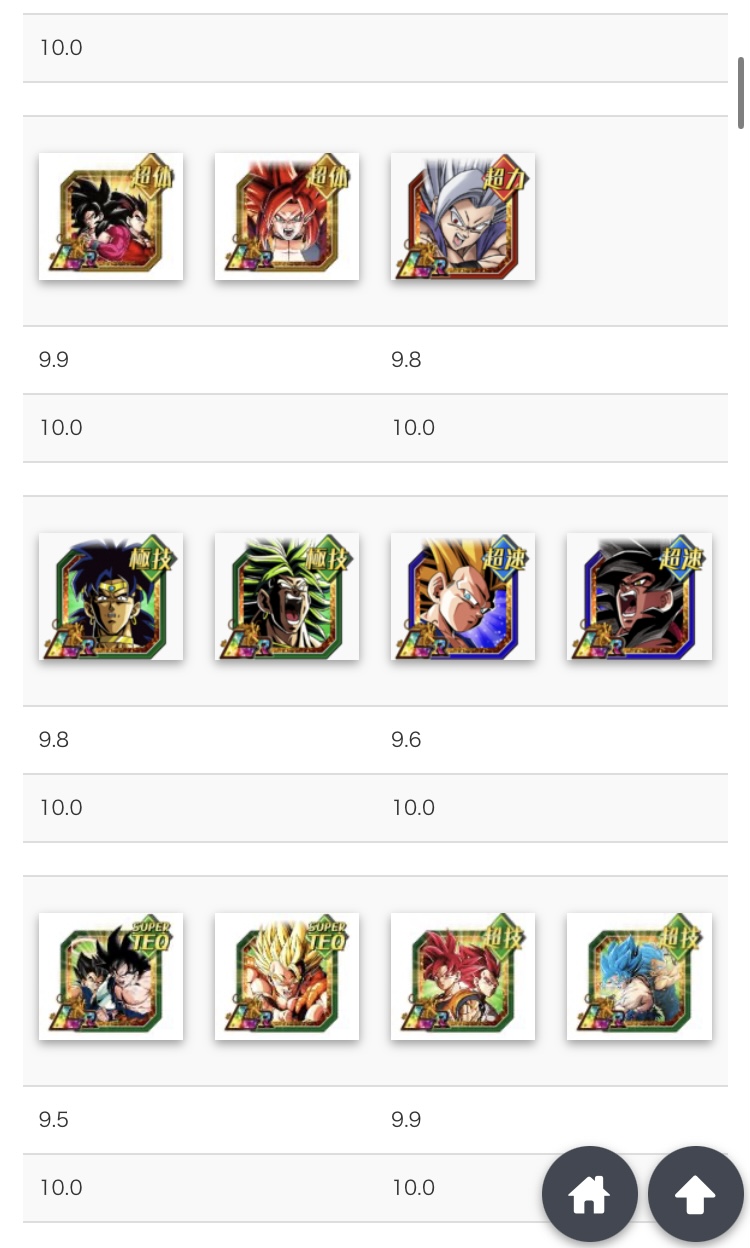Click the 10.0 value in the topmost row
The image size is (750, 1248).
pyautogui.click(x=61, y=48)
